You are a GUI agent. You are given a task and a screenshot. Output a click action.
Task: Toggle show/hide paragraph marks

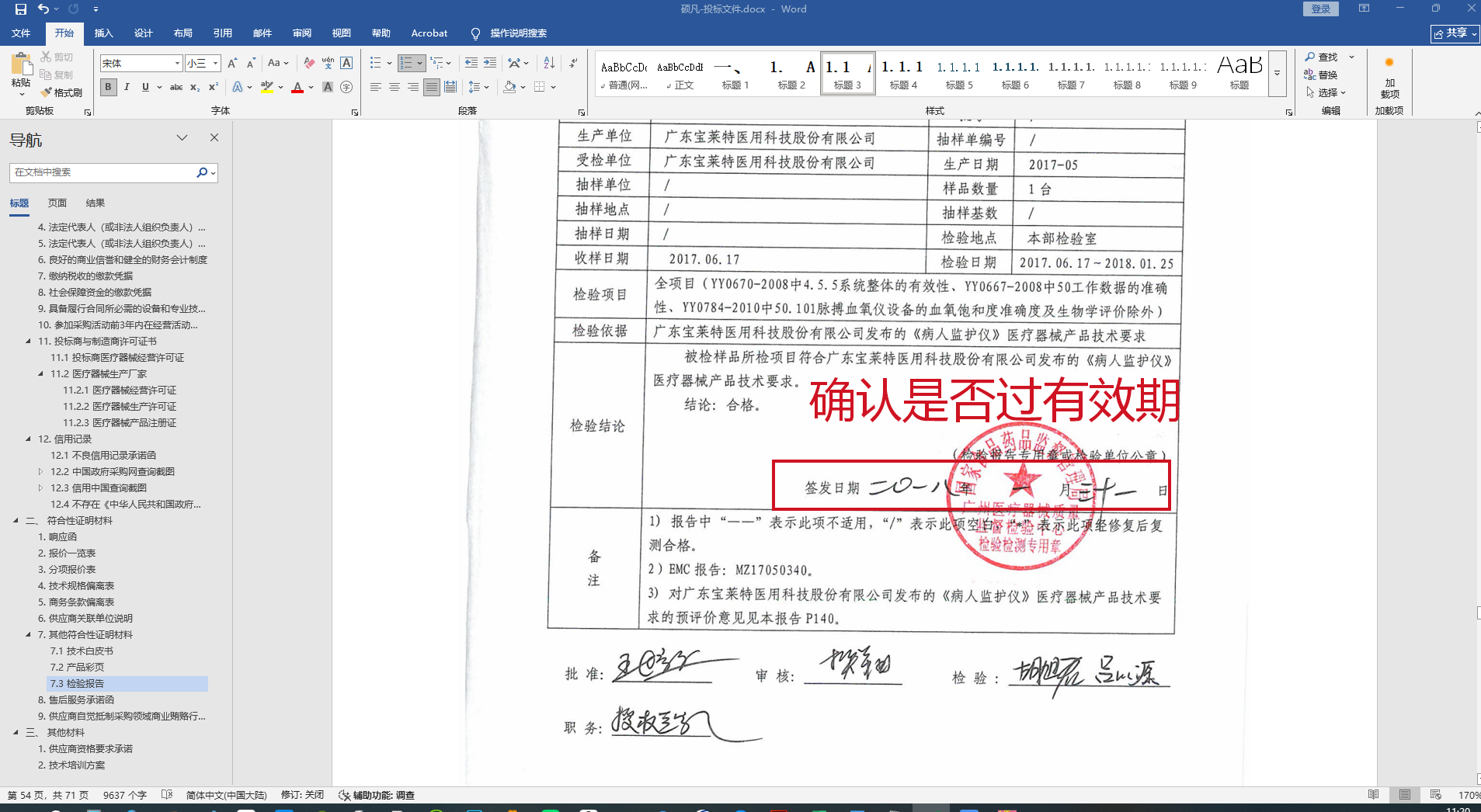[x=573, y=63]
